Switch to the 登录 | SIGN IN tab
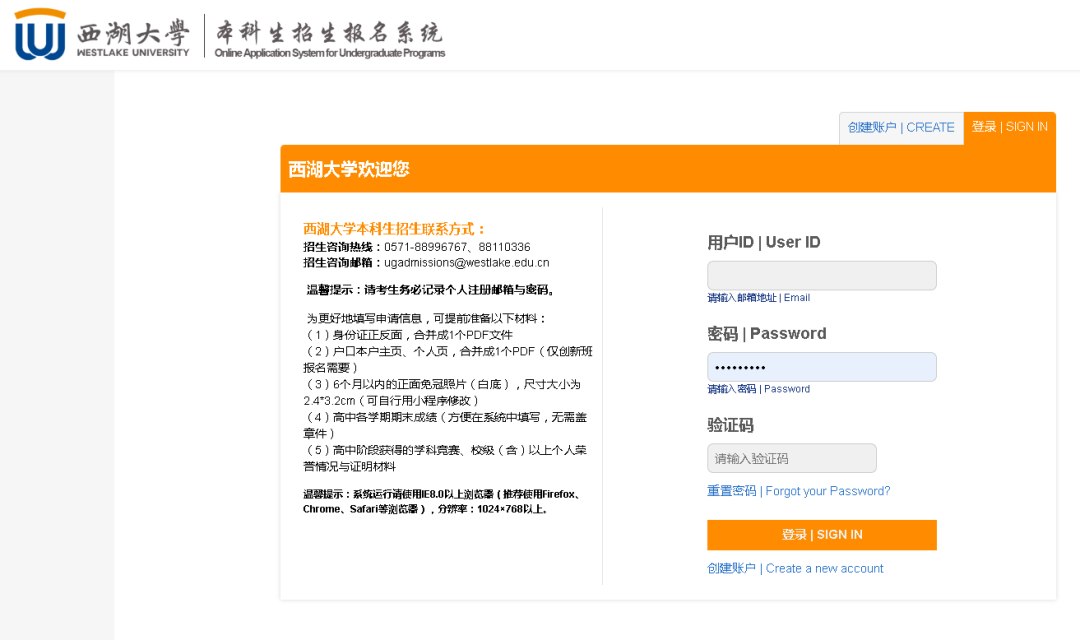1080x640 pixels. point(1010,127)
